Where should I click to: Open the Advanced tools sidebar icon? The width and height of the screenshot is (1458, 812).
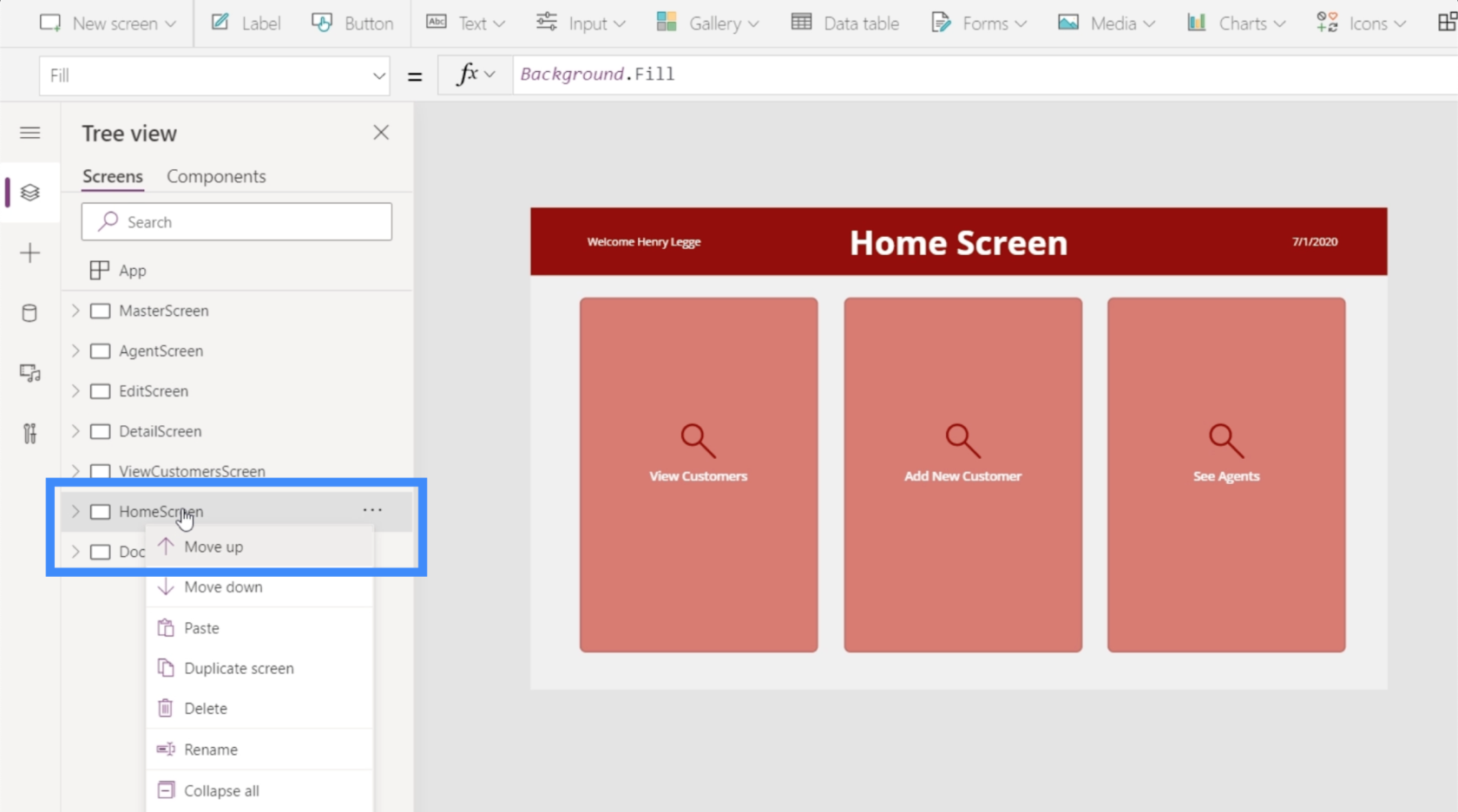coord(30,433)
